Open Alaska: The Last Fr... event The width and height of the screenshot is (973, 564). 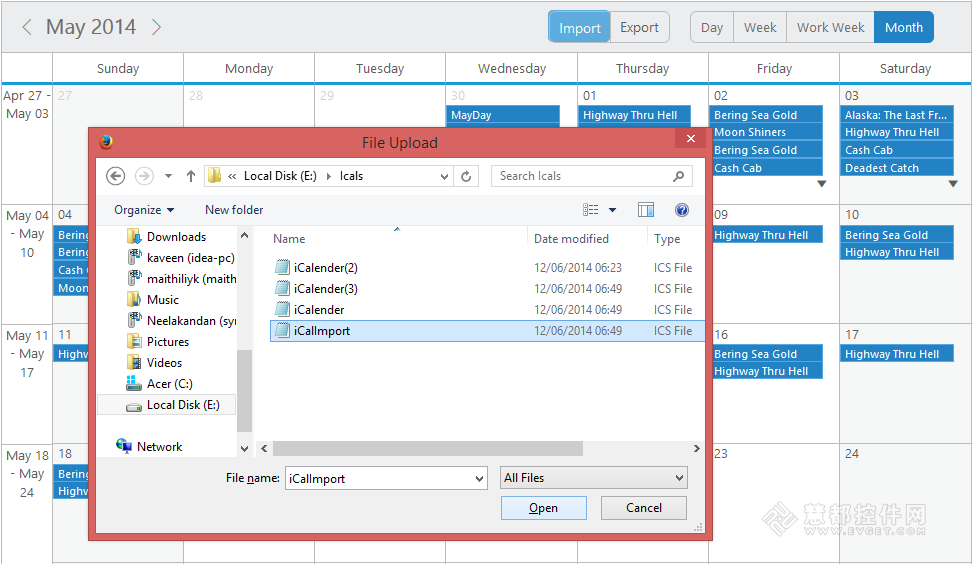(897, 115)
